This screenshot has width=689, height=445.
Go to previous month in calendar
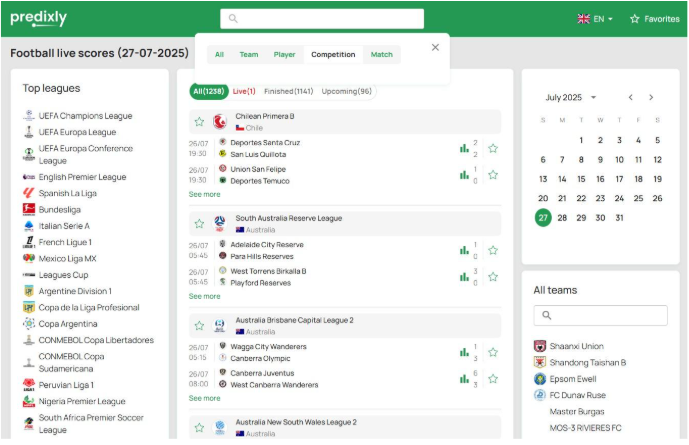point(631,98)
